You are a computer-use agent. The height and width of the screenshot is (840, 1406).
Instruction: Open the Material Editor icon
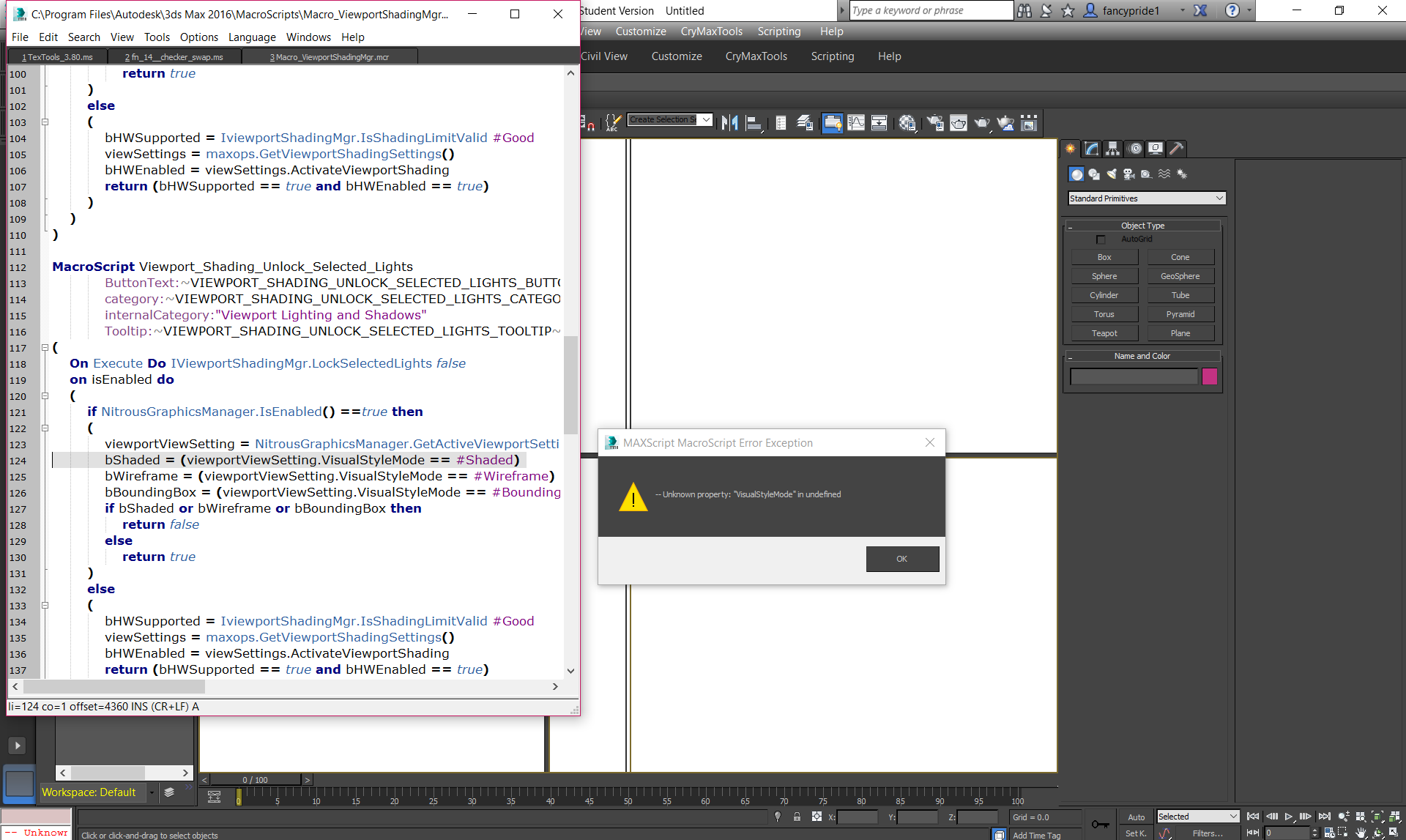click(907, 123)
